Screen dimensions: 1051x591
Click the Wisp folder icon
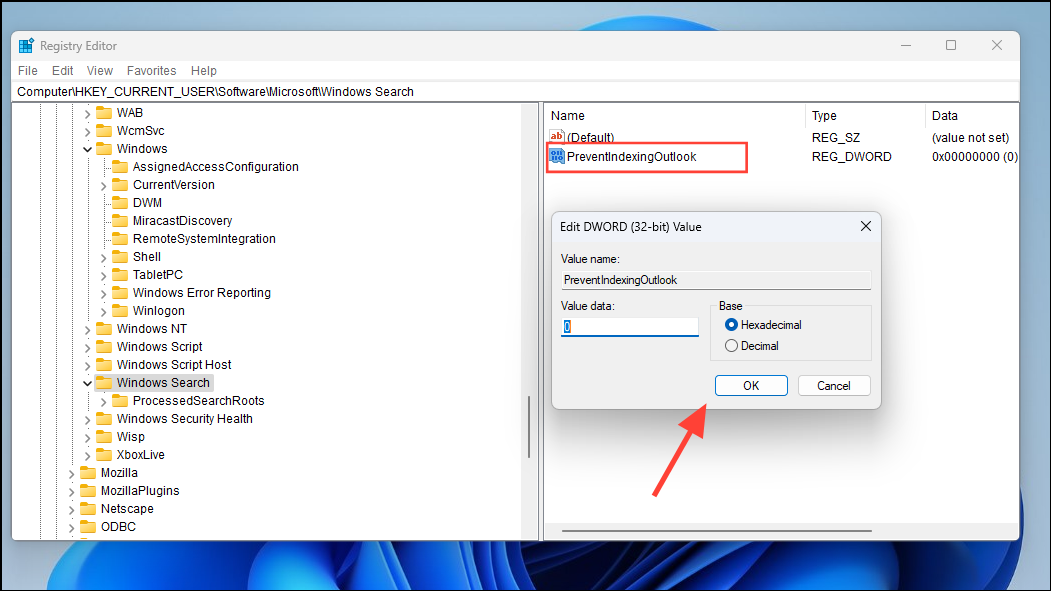[x=104, y=436]
